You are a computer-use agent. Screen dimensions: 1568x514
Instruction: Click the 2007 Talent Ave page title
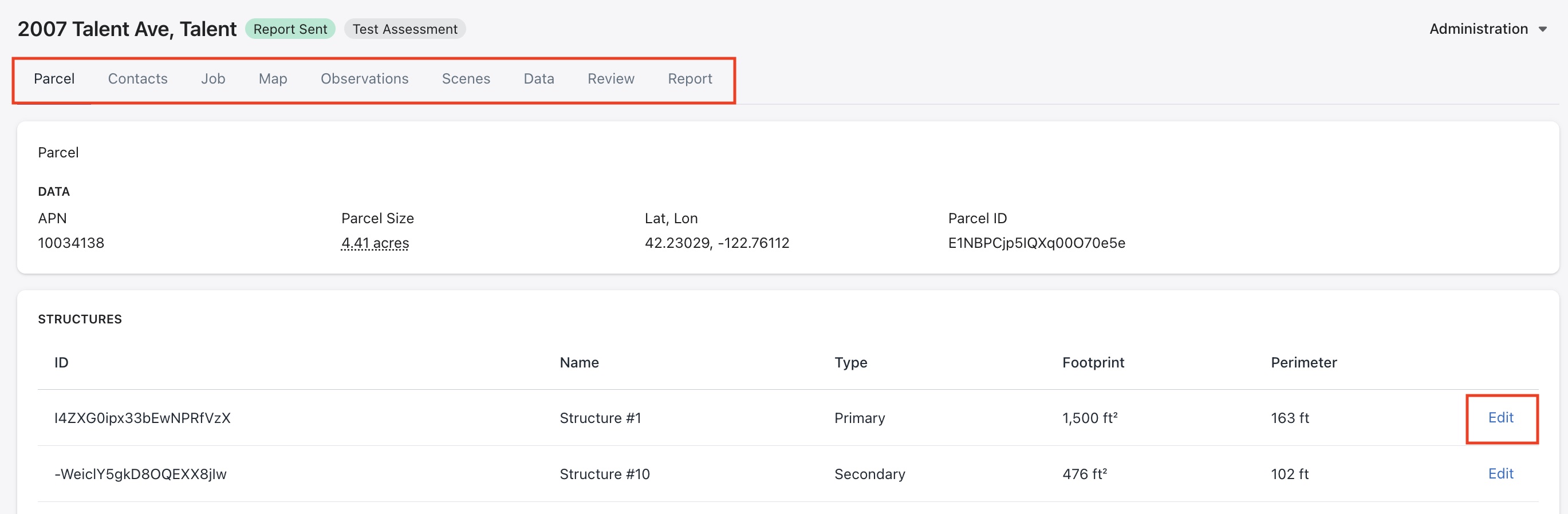pos(127,29)
